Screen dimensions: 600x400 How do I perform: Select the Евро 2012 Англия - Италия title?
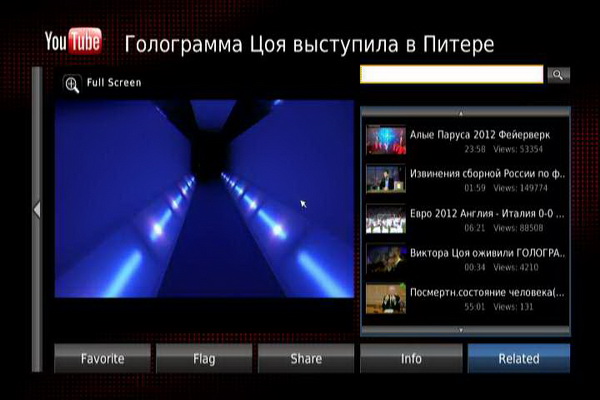pyautogui.click(x=483, y=213)
